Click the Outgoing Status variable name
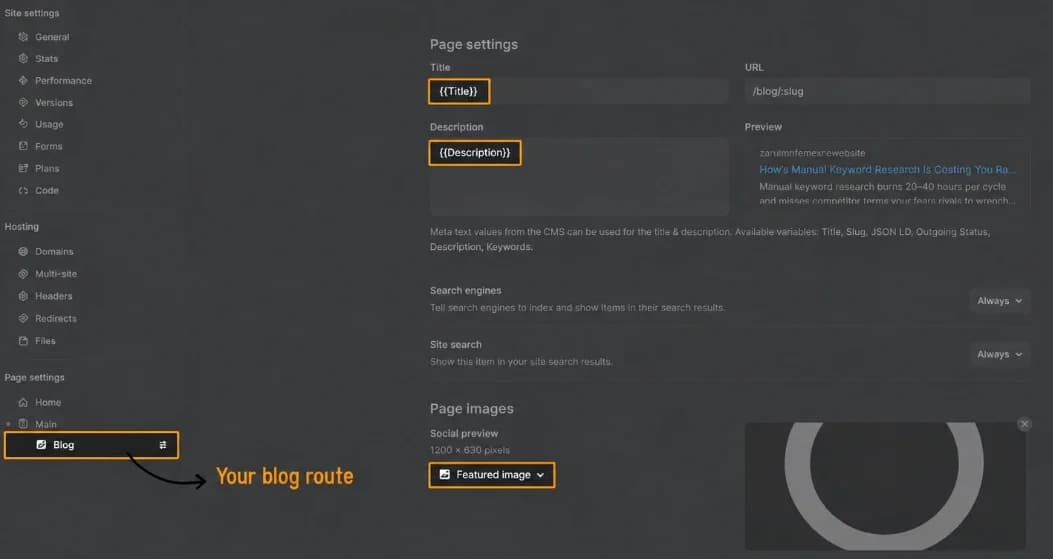The width and height of the screenshot is (1053, 559). (x=952, y=232)
